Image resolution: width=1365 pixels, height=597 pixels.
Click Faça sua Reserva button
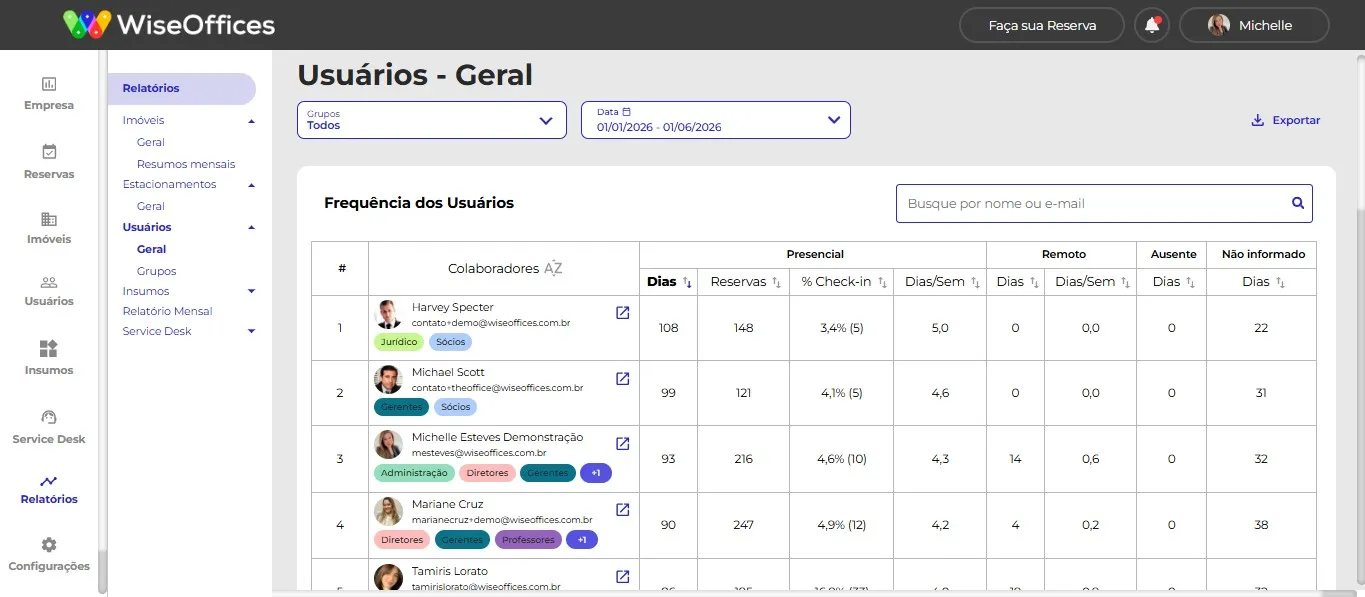tap(1042, 25)
